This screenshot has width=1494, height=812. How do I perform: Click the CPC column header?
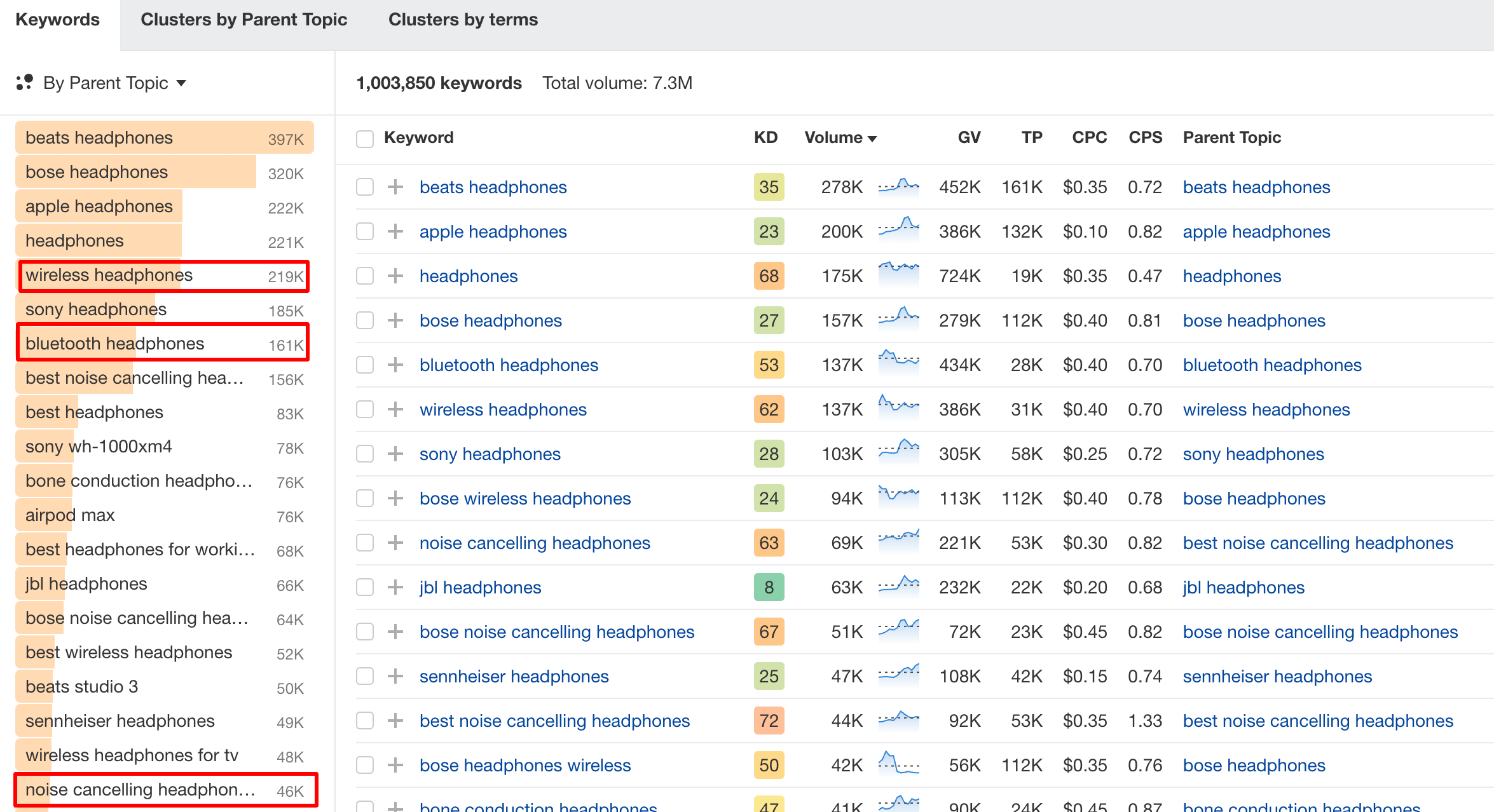click(1089, 137)
